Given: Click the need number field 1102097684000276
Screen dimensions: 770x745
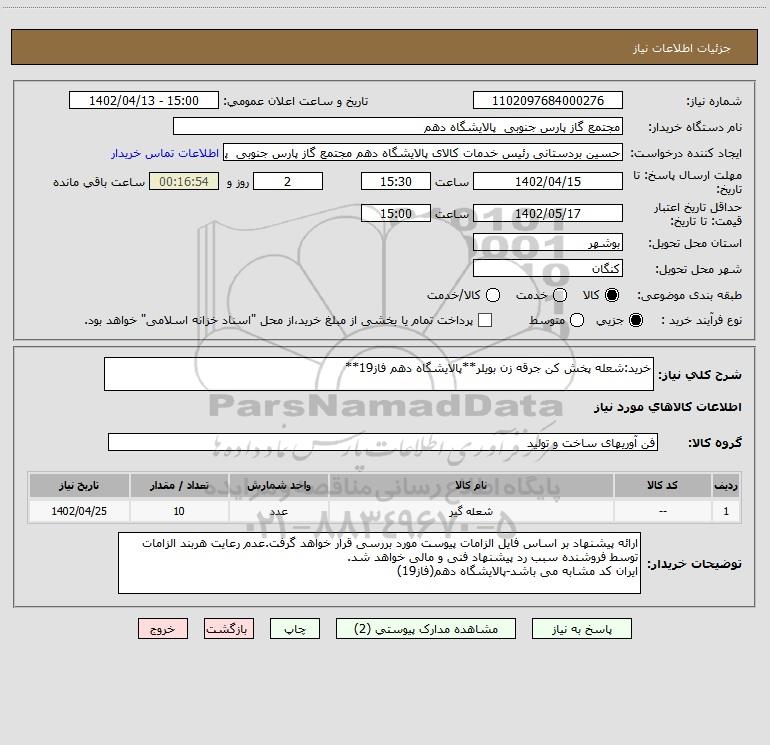Looking at the screenshot, I should coord(548,101).
